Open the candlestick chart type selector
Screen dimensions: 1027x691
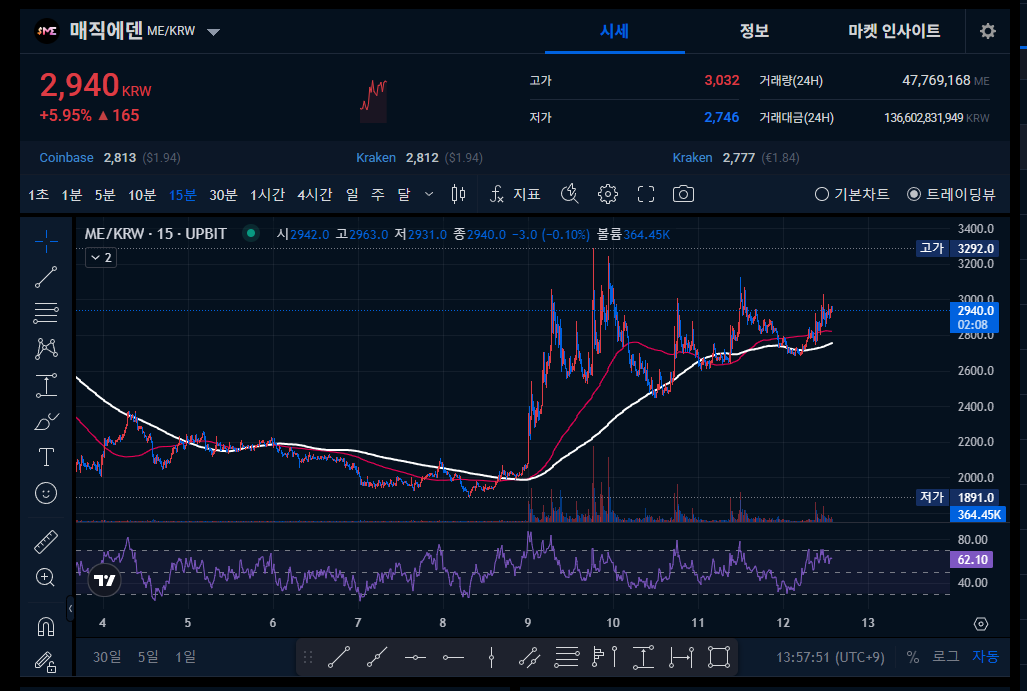coord(458,194)
